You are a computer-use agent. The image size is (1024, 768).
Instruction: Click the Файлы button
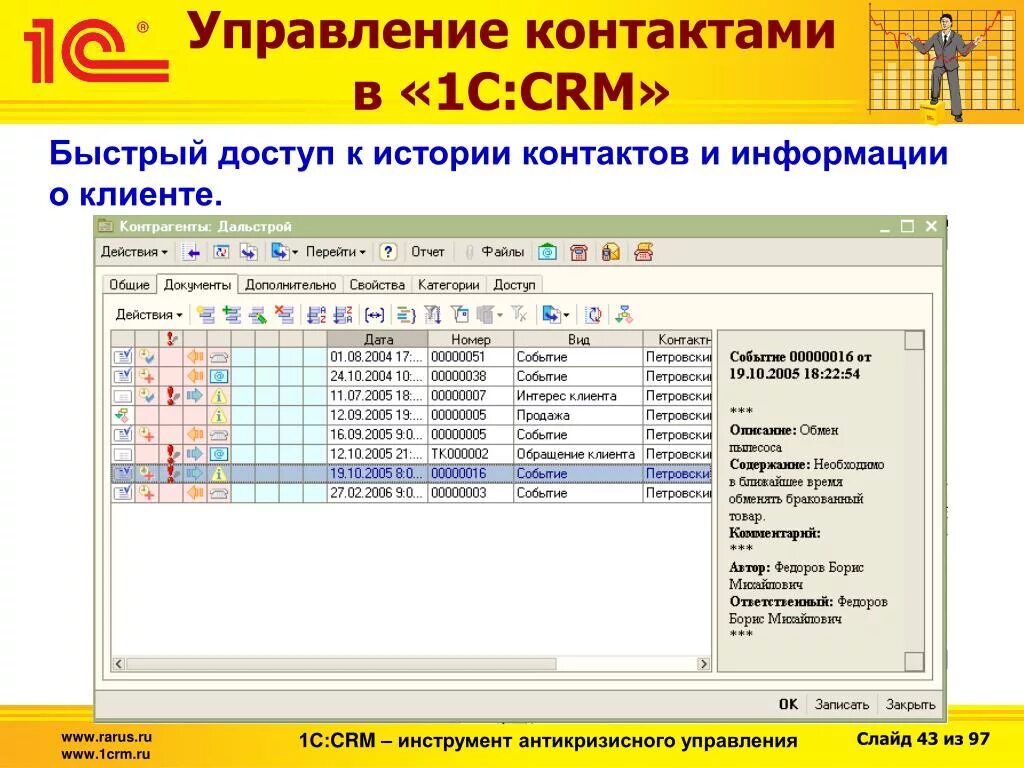pyautogui.click(x=502, y=252)
